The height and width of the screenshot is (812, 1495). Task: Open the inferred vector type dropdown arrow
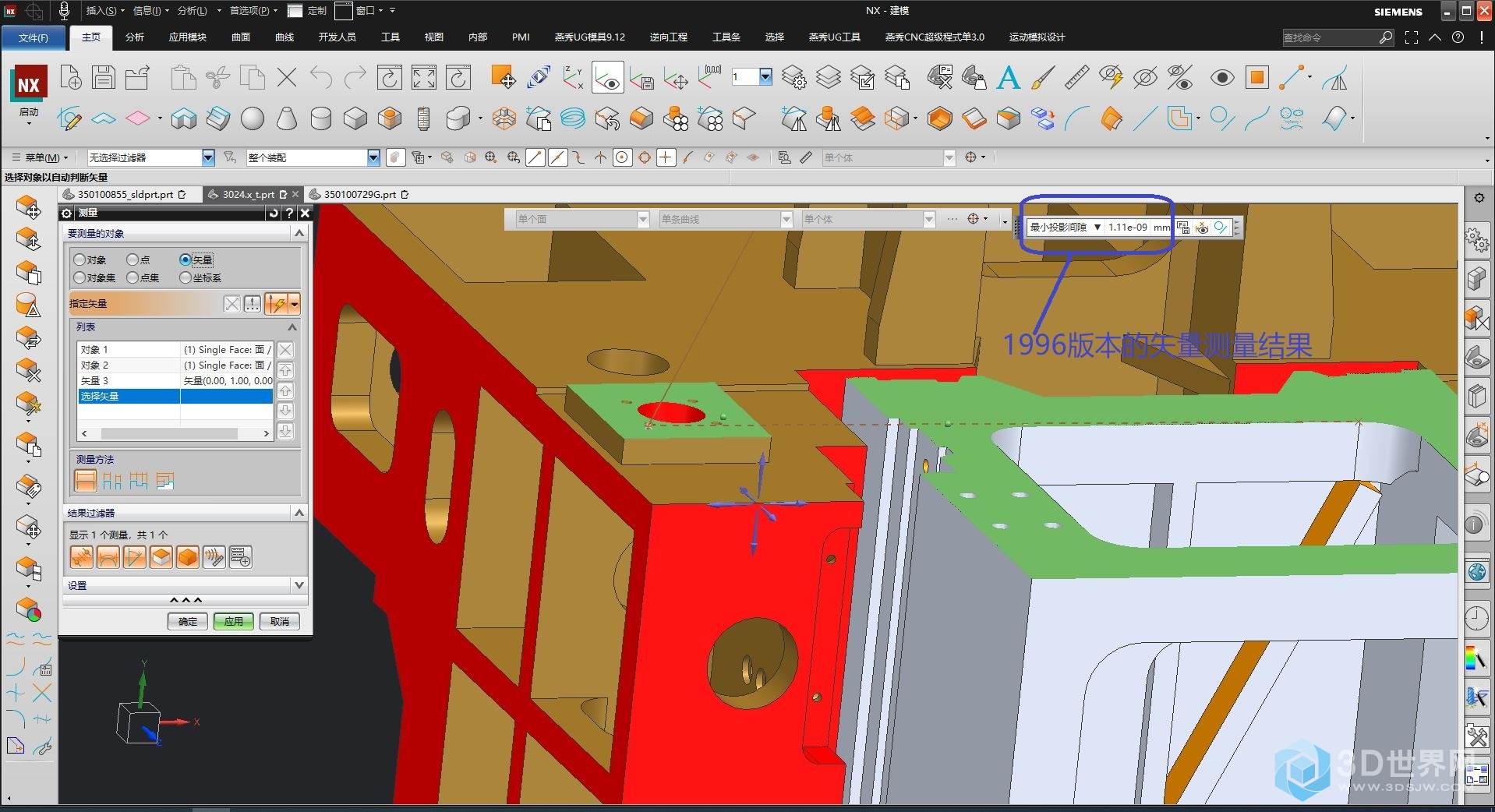294,304
